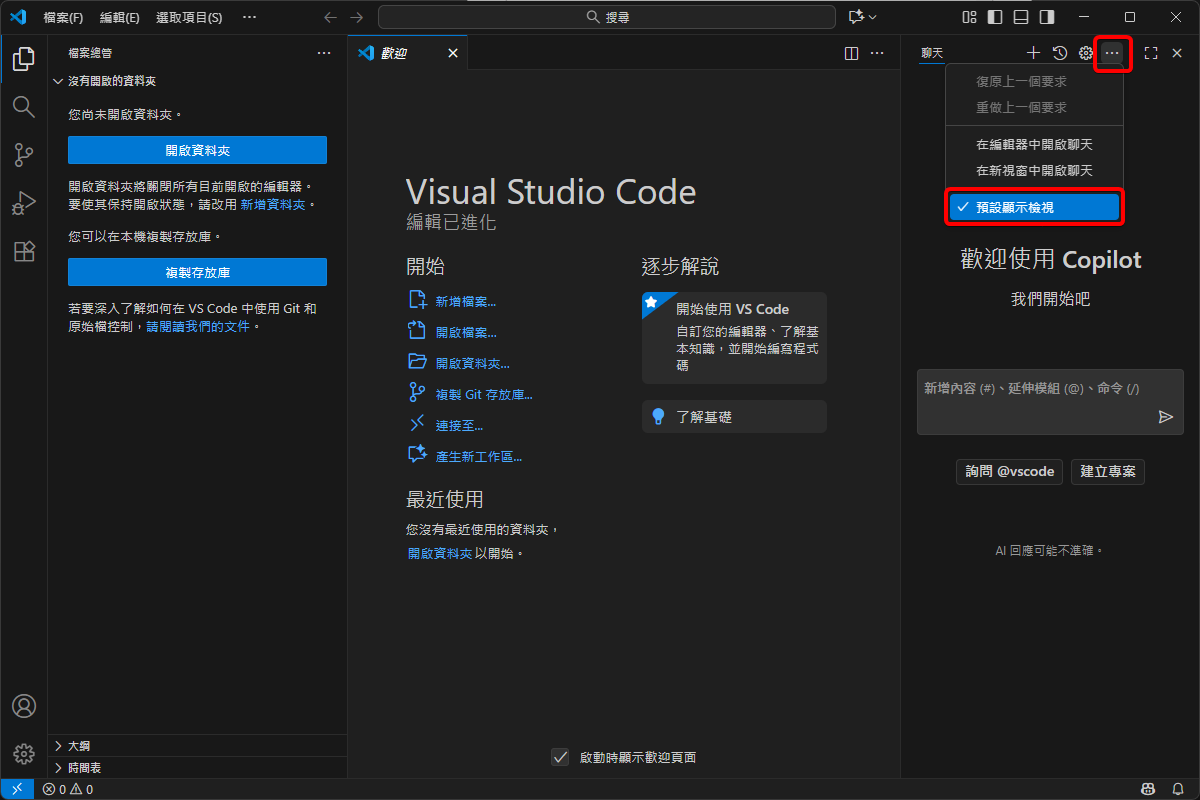This screenshot has height=800, width=1200.
Task: Click the 詢問 @vscode button
Action: point(1009,471)
